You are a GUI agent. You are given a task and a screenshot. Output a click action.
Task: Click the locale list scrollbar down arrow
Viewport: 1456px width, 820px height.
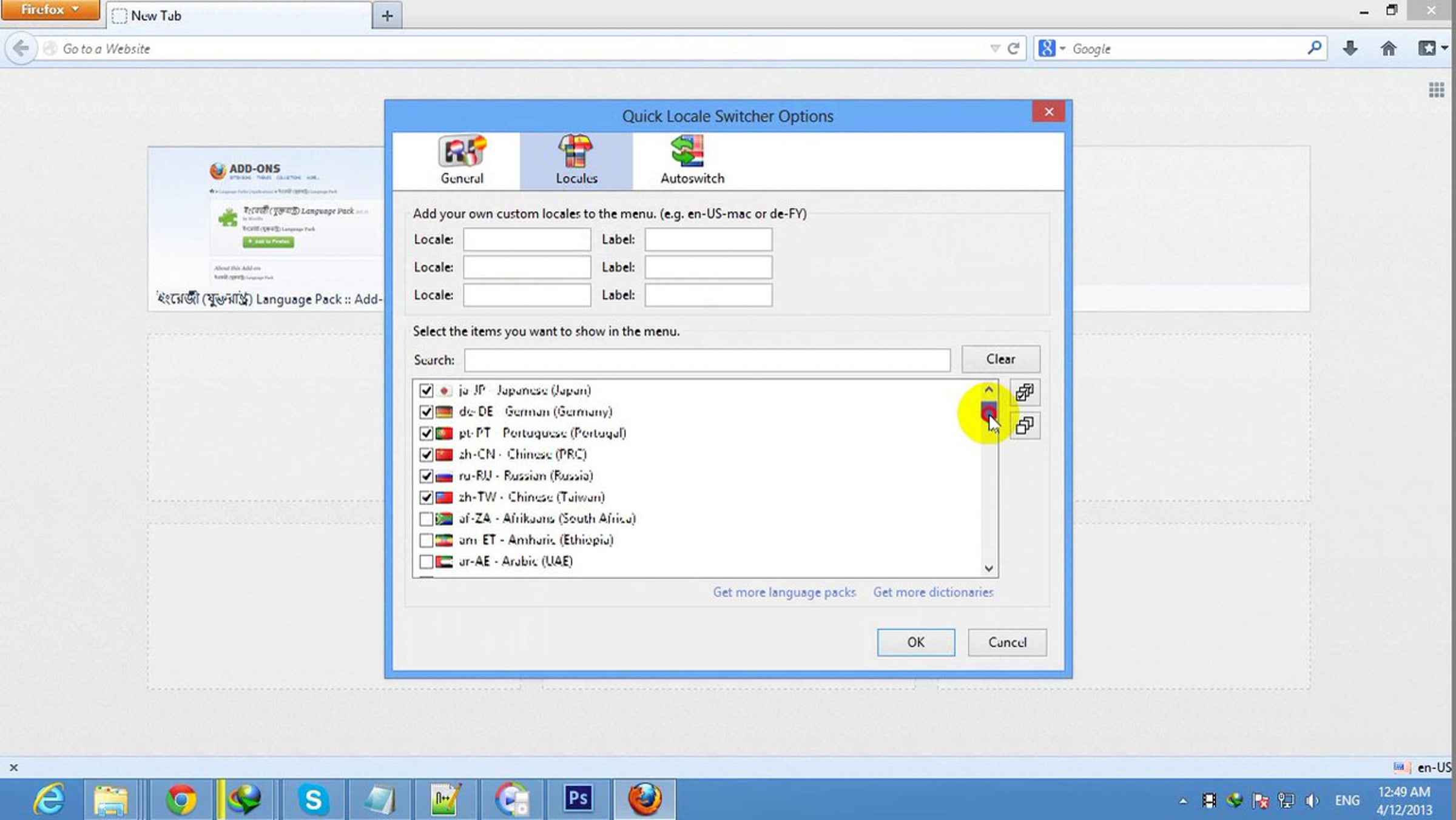coord(988,568)
